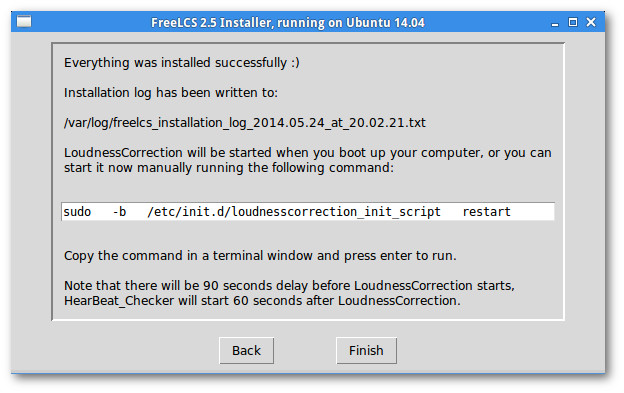Click the '-b' flag in command field
Screen dimensions: 624x393
119,212
